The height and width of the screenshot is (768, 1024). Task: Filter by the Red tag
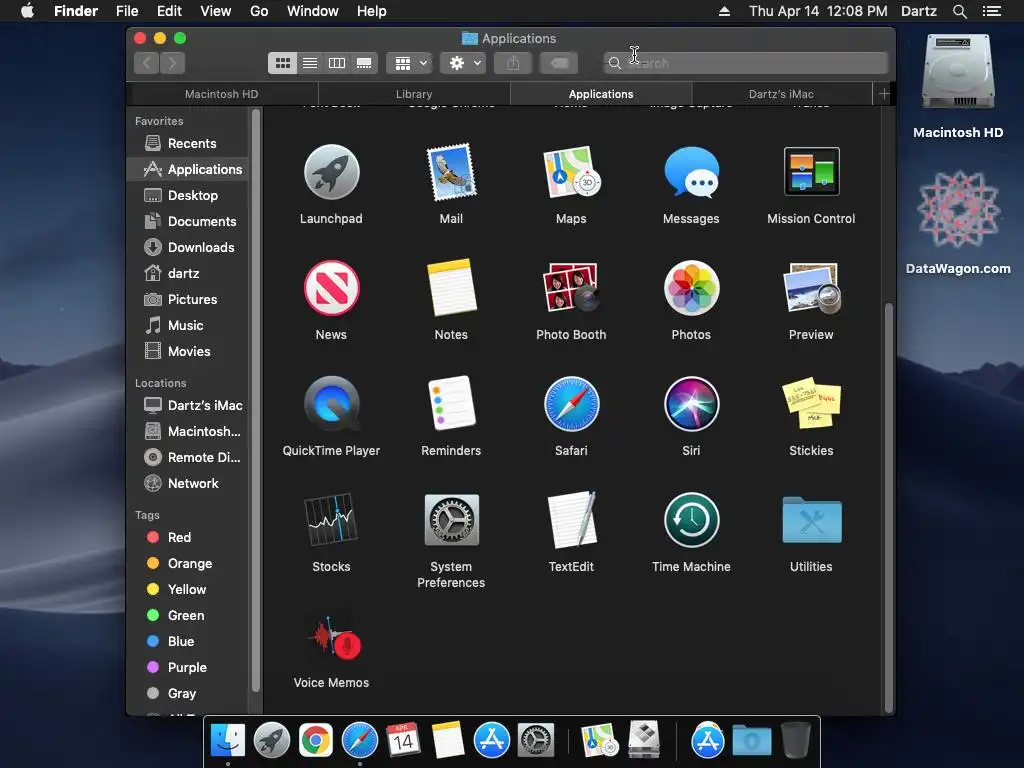pyautogui.click(x=187, y=537)
